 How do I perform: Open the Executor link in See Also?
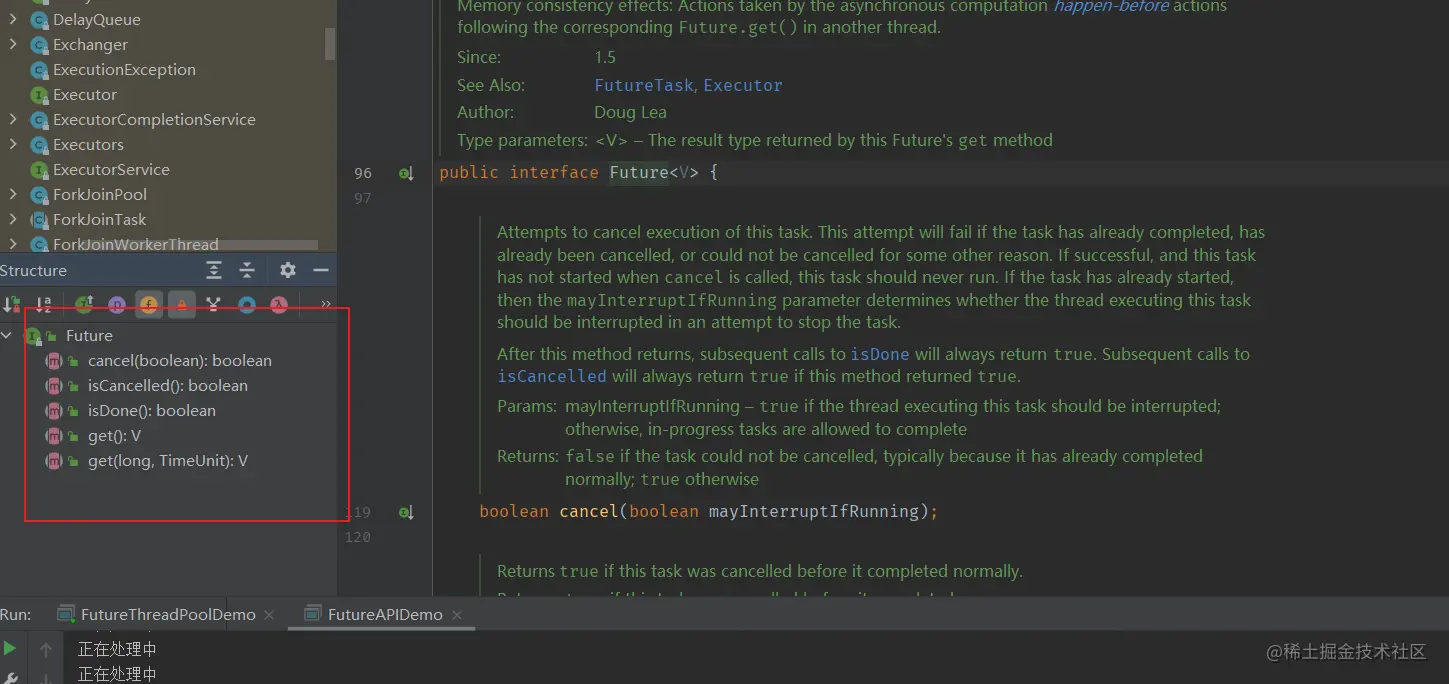coord(742,86)
